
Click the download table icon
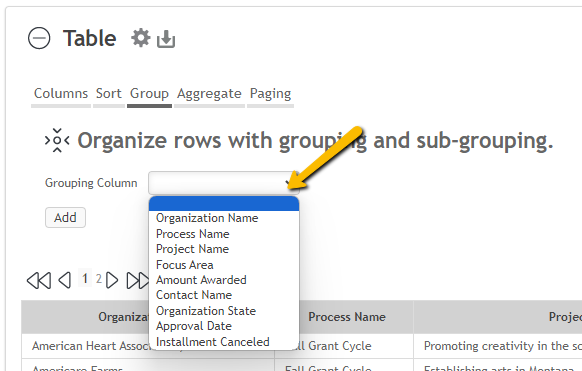tap(166, 39)
